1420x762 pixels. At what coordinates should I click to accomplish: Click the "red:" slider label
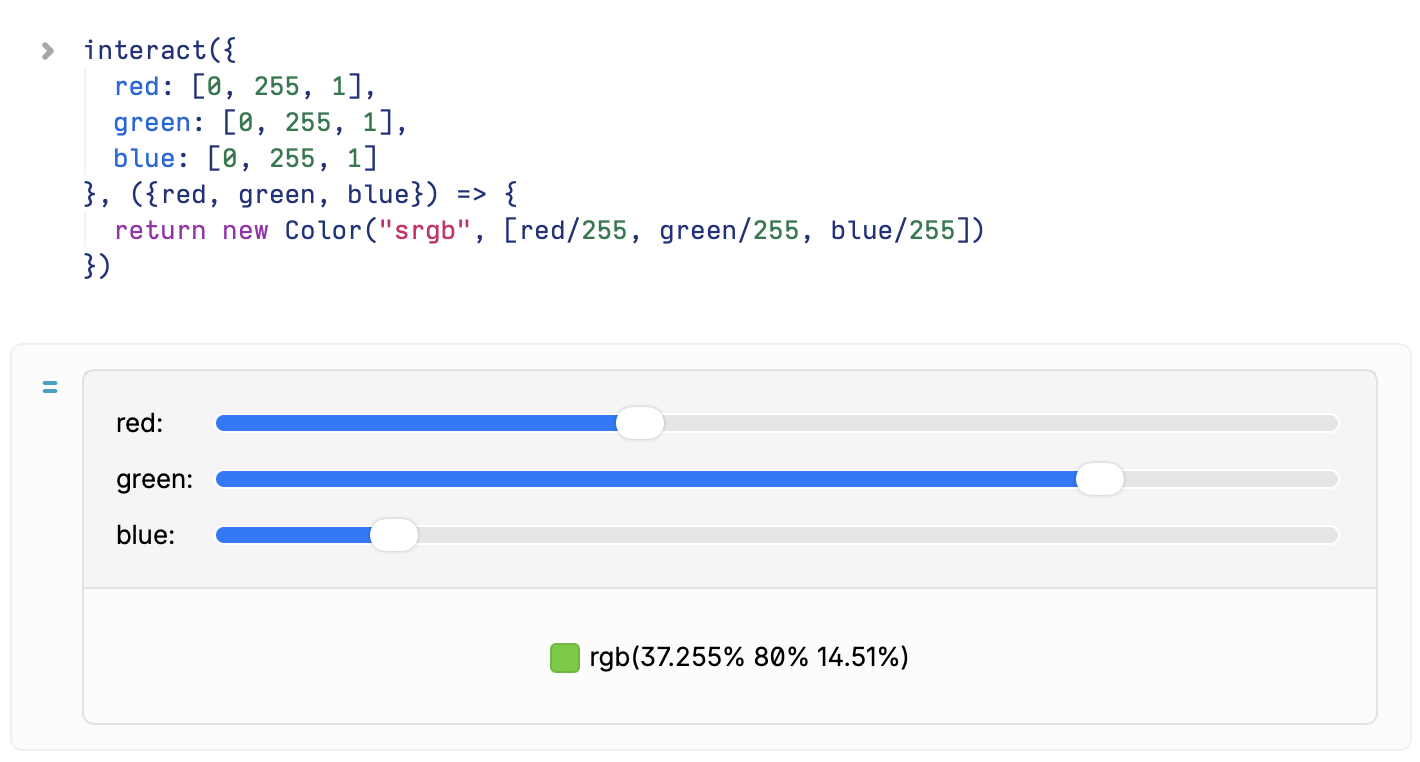click(139, 424)
